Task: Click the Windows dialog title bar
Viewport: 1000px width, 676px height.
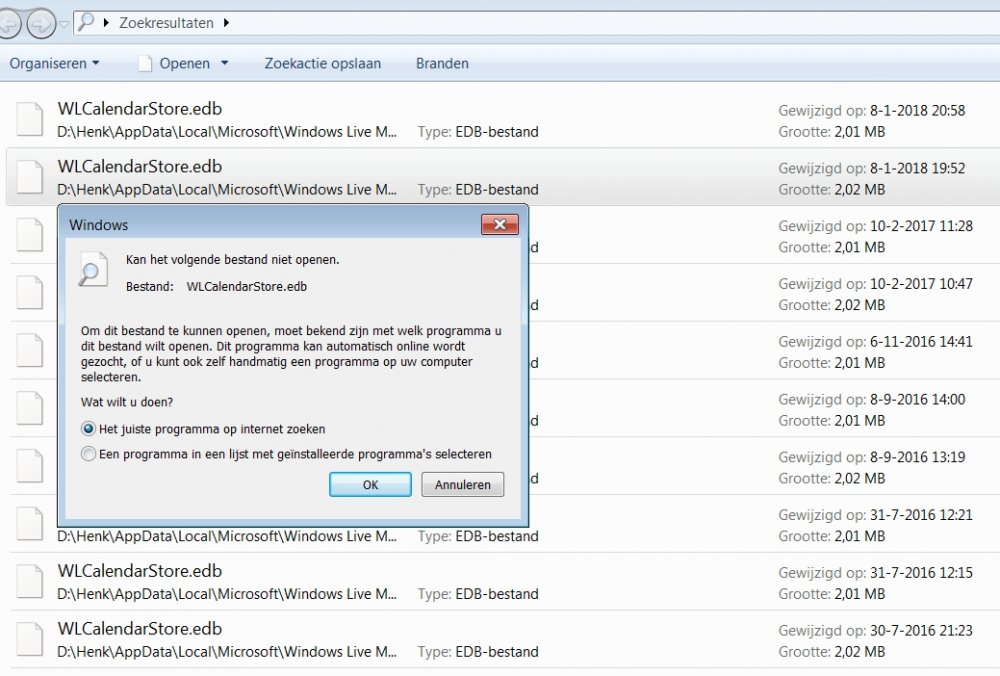Action: pos(274,224)
